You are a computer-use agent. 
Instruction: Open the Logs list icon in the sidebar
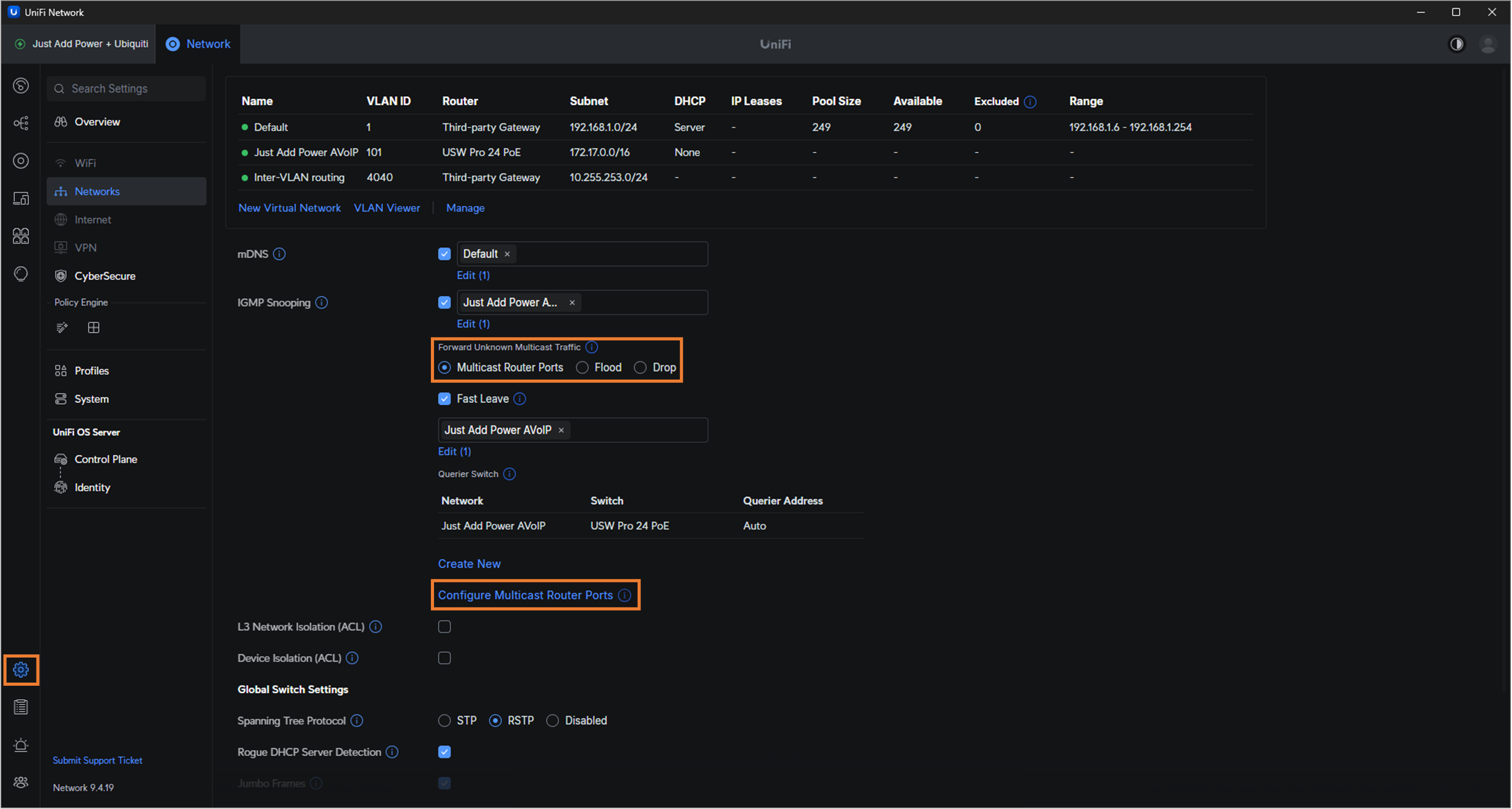(20, 707)
